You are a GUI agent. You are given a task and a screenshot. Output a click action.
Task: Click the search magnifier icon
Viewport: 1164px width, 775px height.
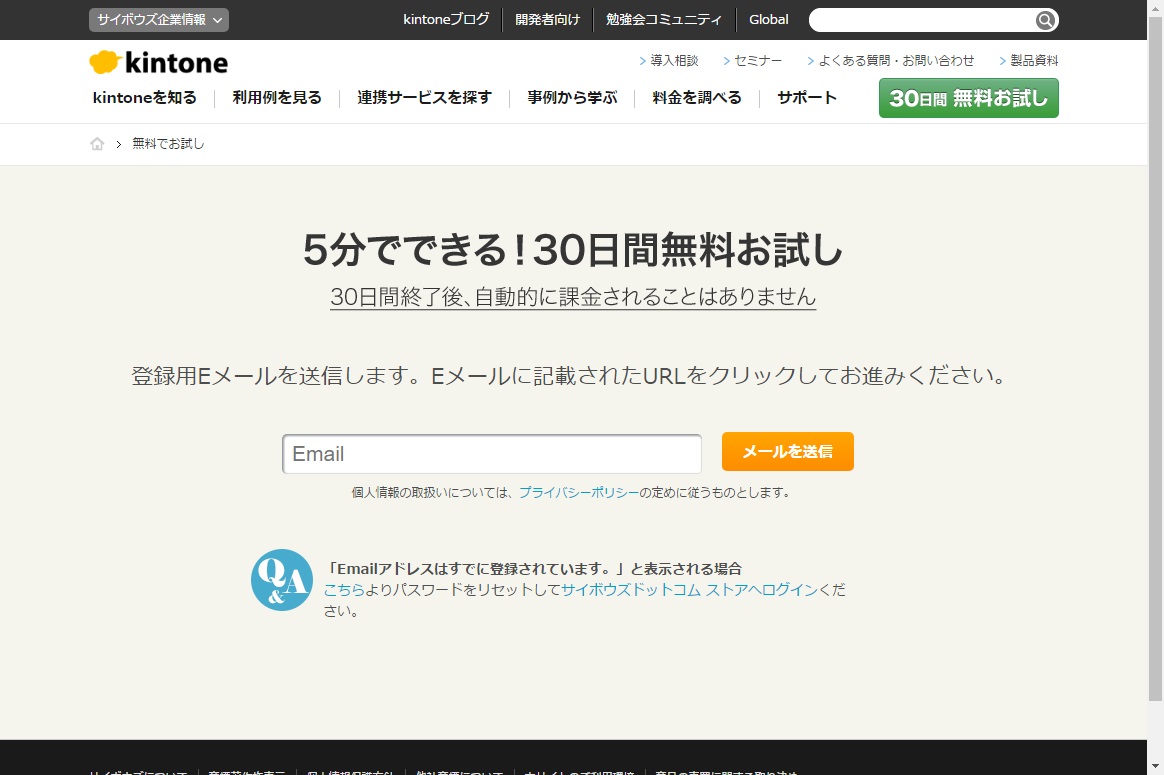(x=1045, y=20)
